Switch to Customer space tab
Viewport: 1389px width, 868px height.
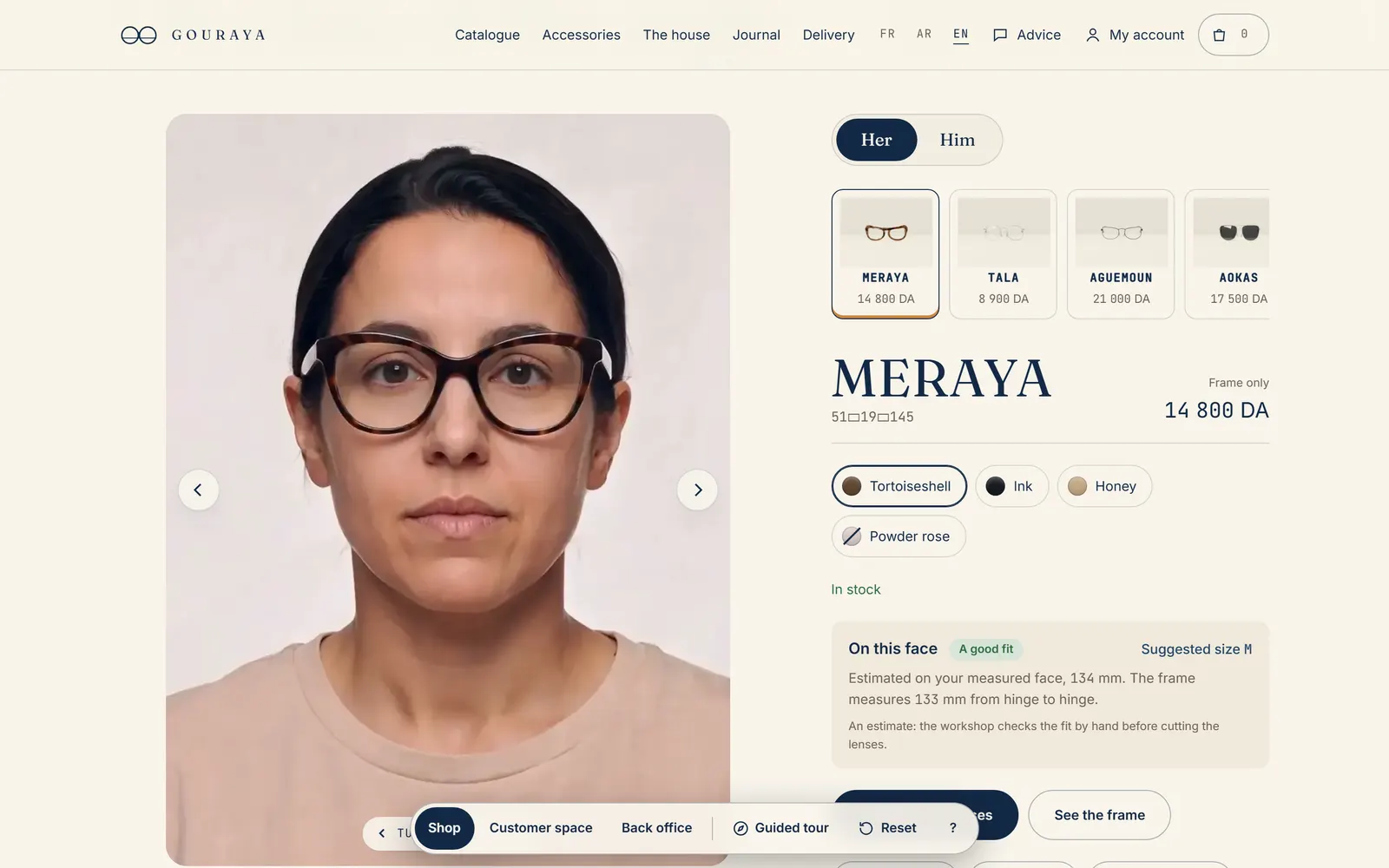[x=541, y=828]
